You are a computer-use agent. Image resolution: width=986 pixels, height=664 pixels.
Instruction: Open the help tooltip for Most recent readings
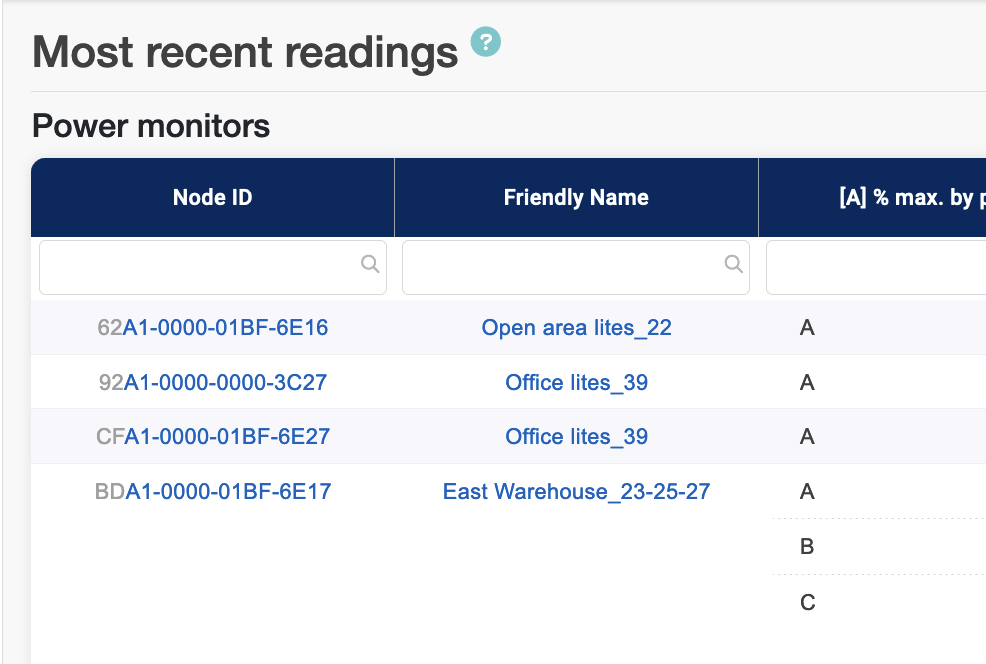coord(486,42)
